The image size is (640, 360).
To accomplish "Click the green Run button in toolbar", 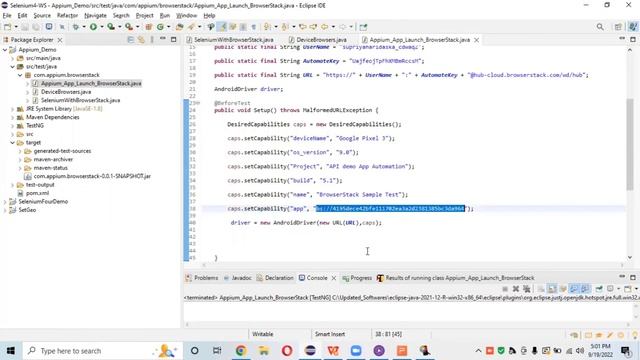I will pyautogui.click(x=93, y=27).
